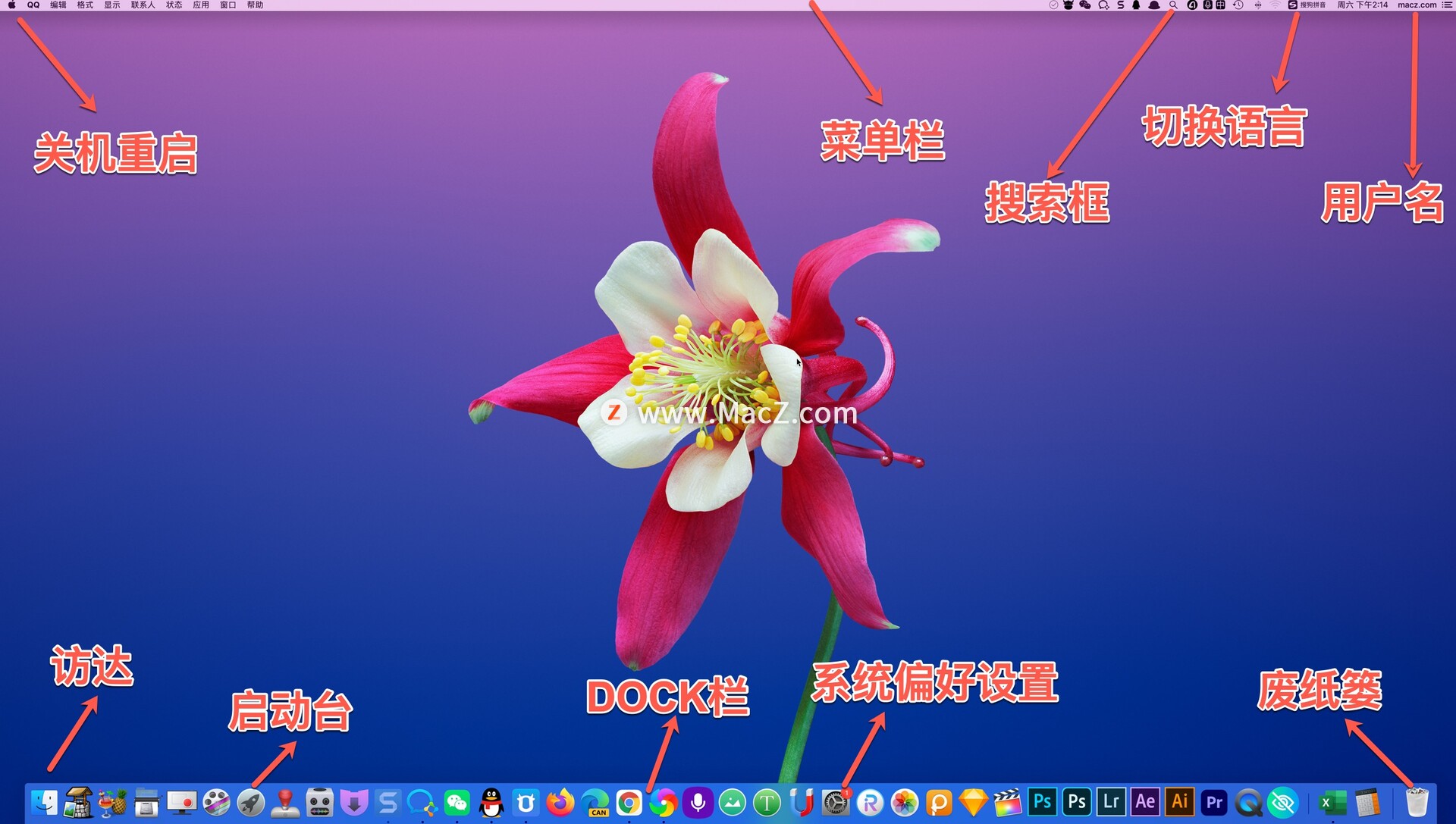Image resolution: width=1456 pixels, height=824 pixels.
Task: Launch Adobe Premiere Pro from the Dock
Action: point(1215,804)
